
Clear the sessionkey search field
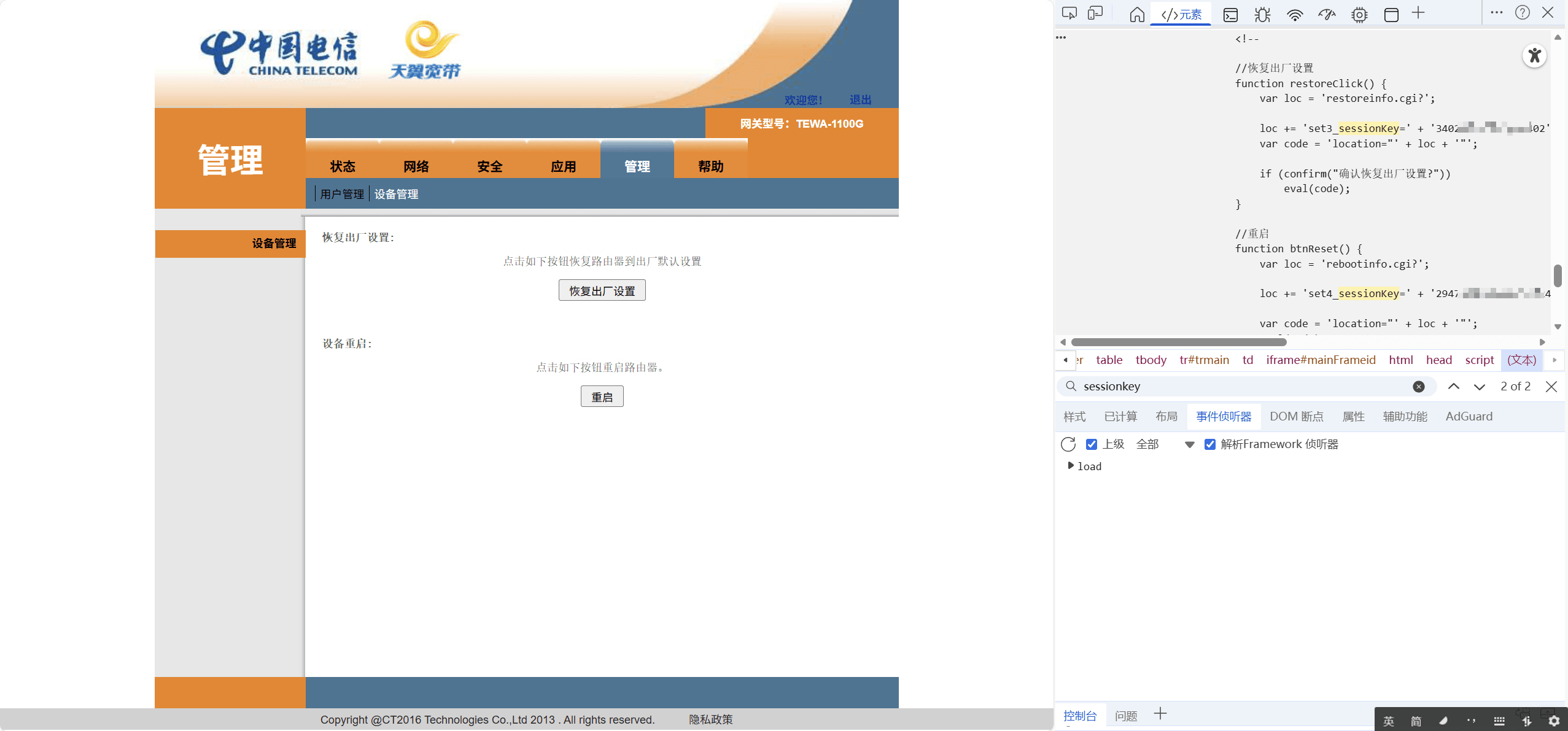(1418, 387)
